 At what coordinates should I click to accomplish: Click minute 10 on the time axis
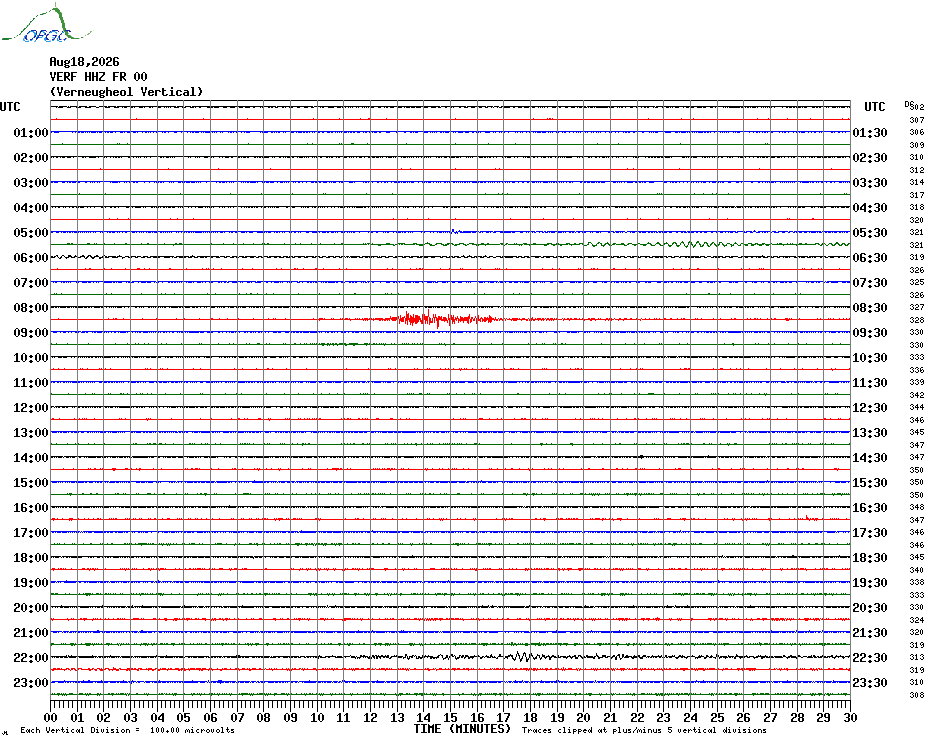tap(317, 717)
